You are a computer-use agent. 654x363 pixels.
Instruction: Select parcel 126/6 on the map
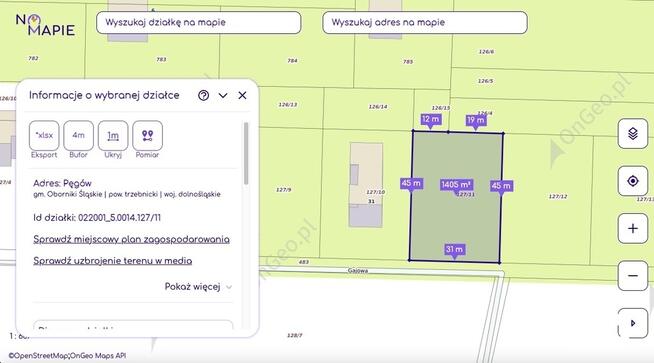point(486,52)
